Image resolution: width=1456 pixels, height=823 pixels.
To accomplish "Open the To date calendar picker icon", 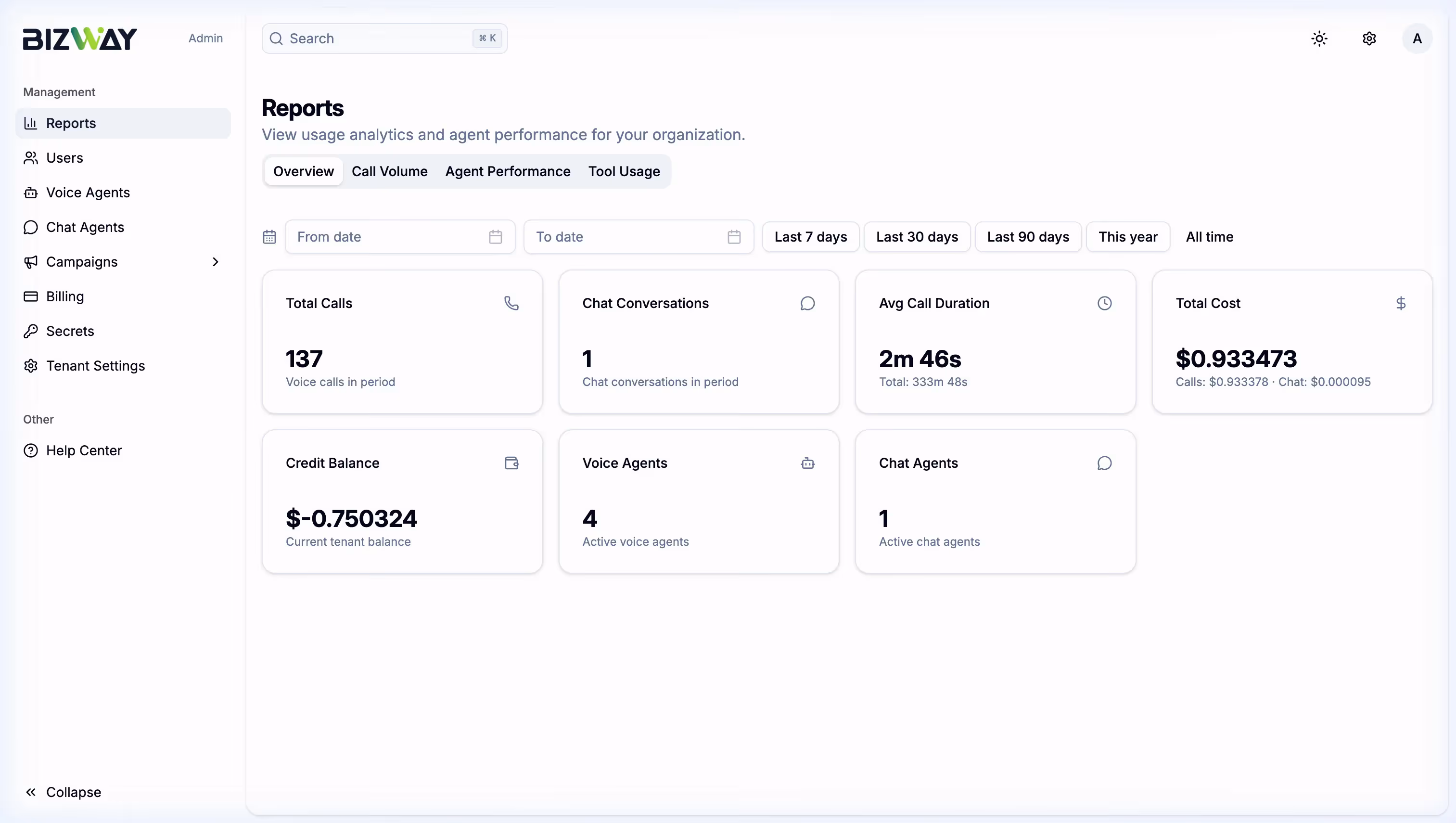I will pyautogui.click(x=734, y=237).
